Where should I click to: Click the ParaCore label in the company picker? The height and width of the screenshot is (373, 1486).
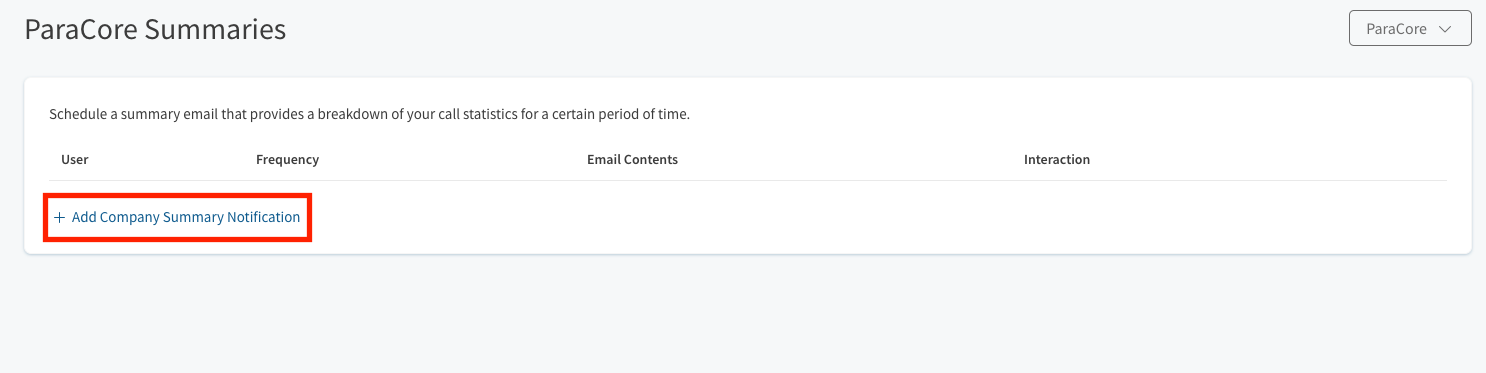tap(1396, 29)
